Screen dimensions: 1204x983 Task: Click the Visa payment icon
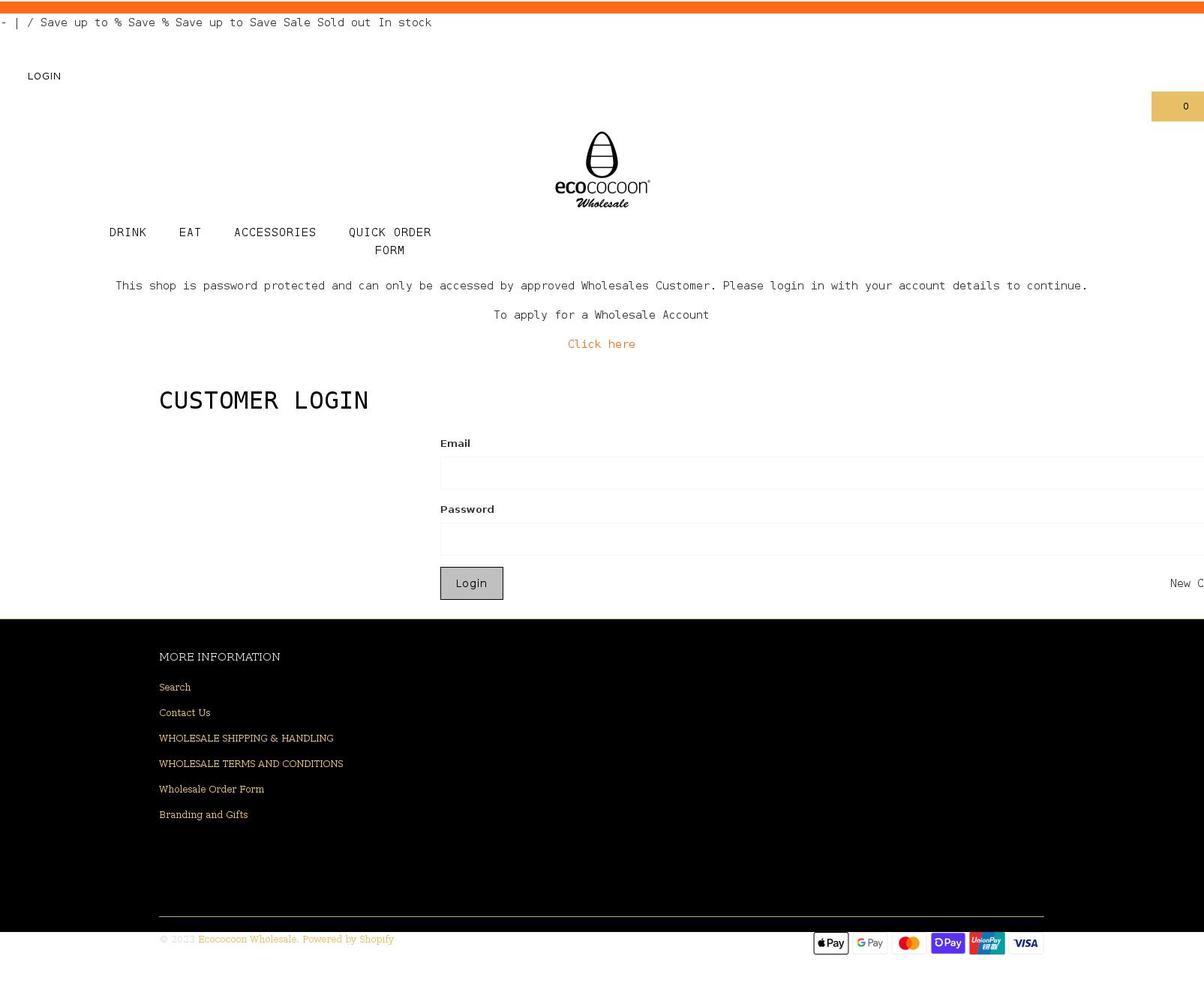click(x=1026, y=943)
